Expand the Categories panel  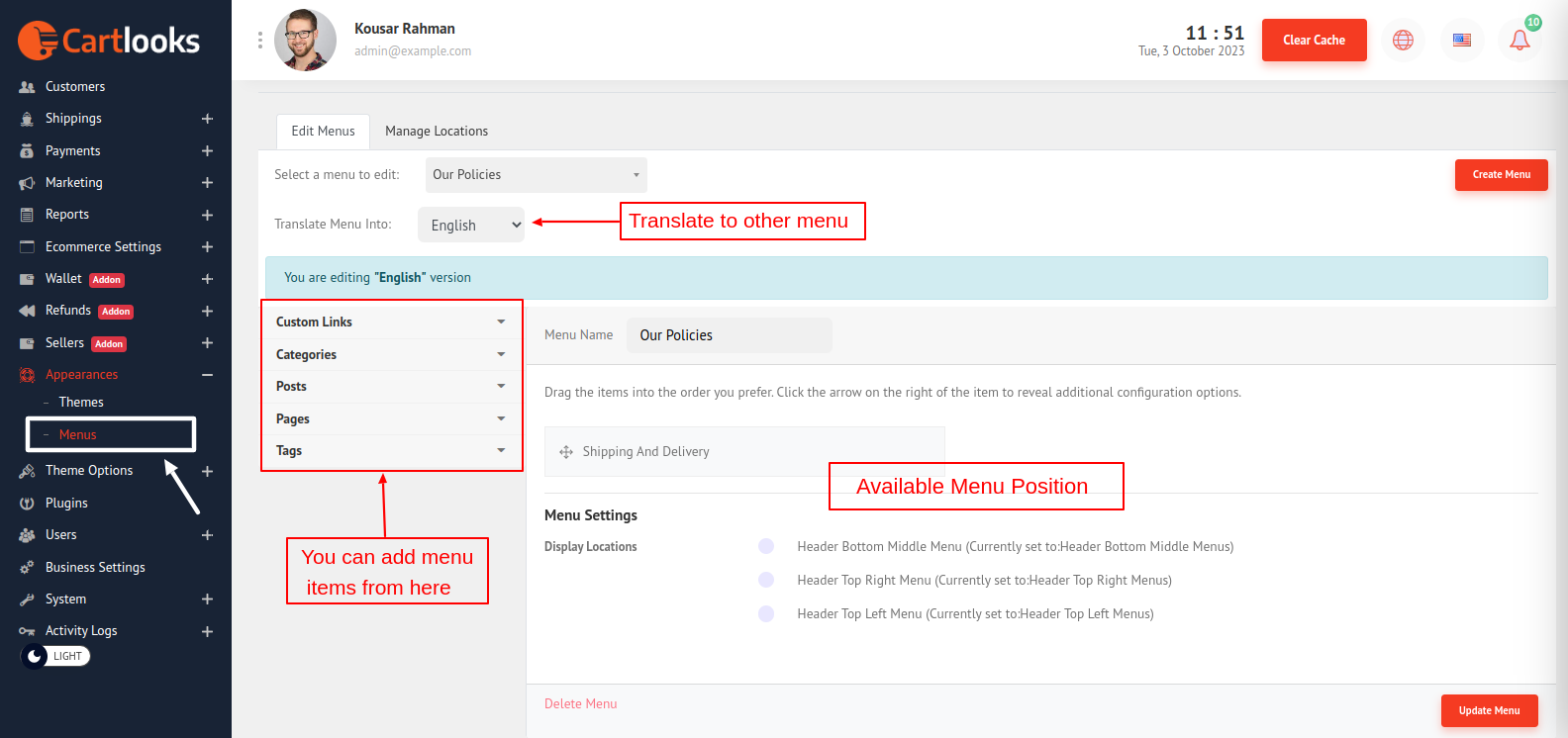391,355
